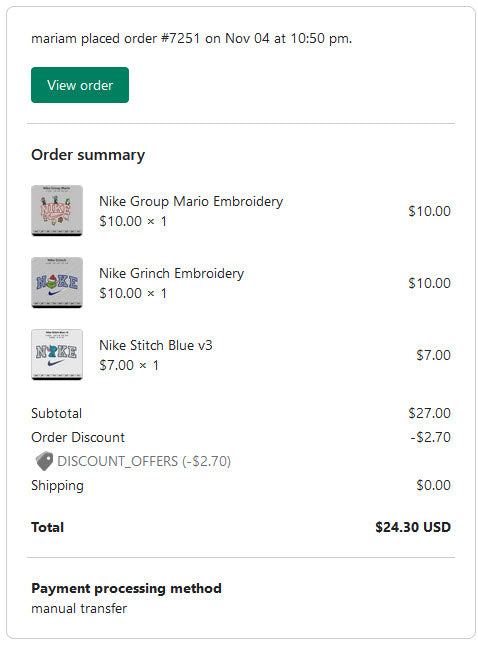Select the Nike Group Mario Embroidery title
The image size is (478, 646).
coord(191,201)
